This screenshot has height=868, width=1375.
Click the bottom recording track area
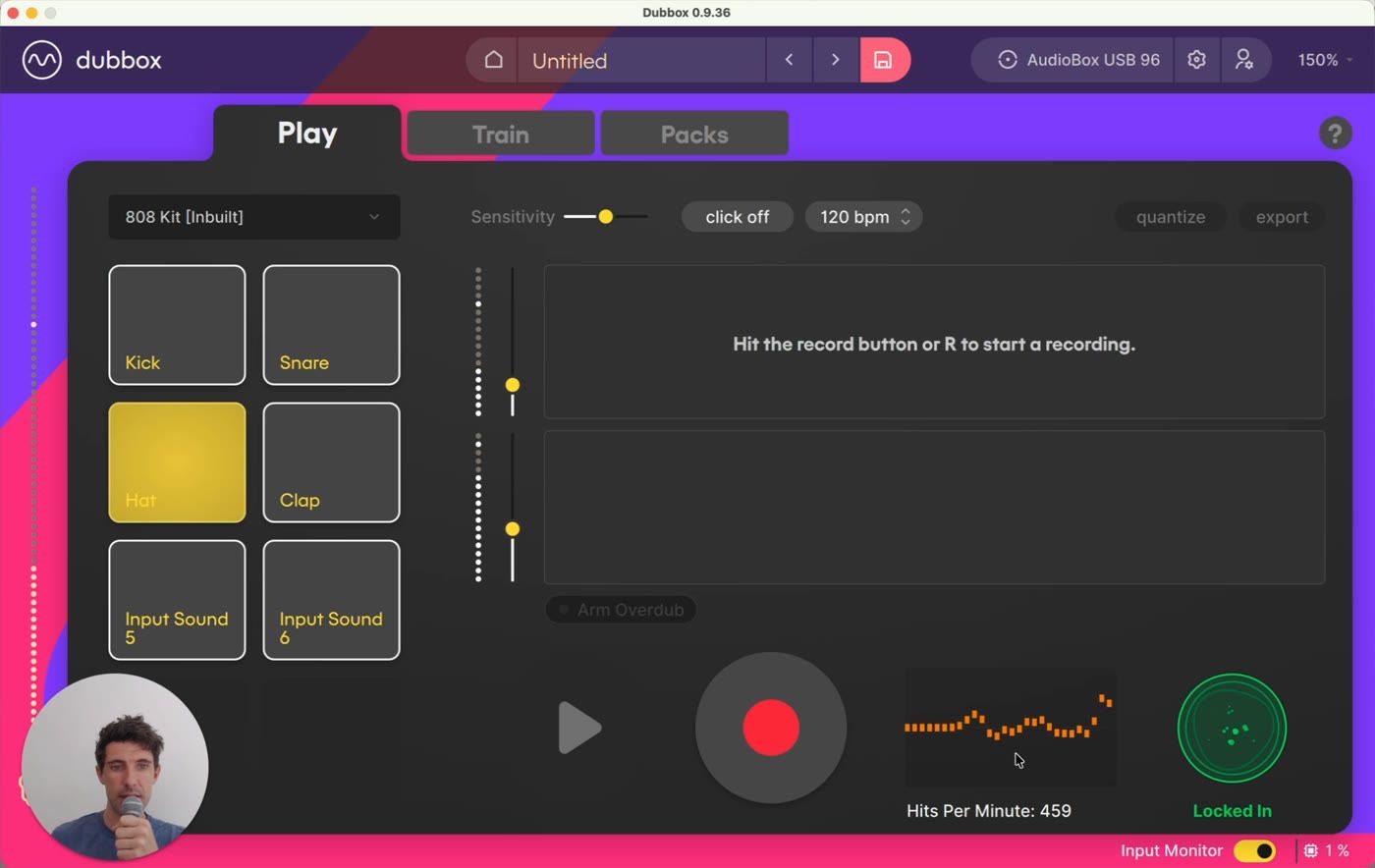934,508
